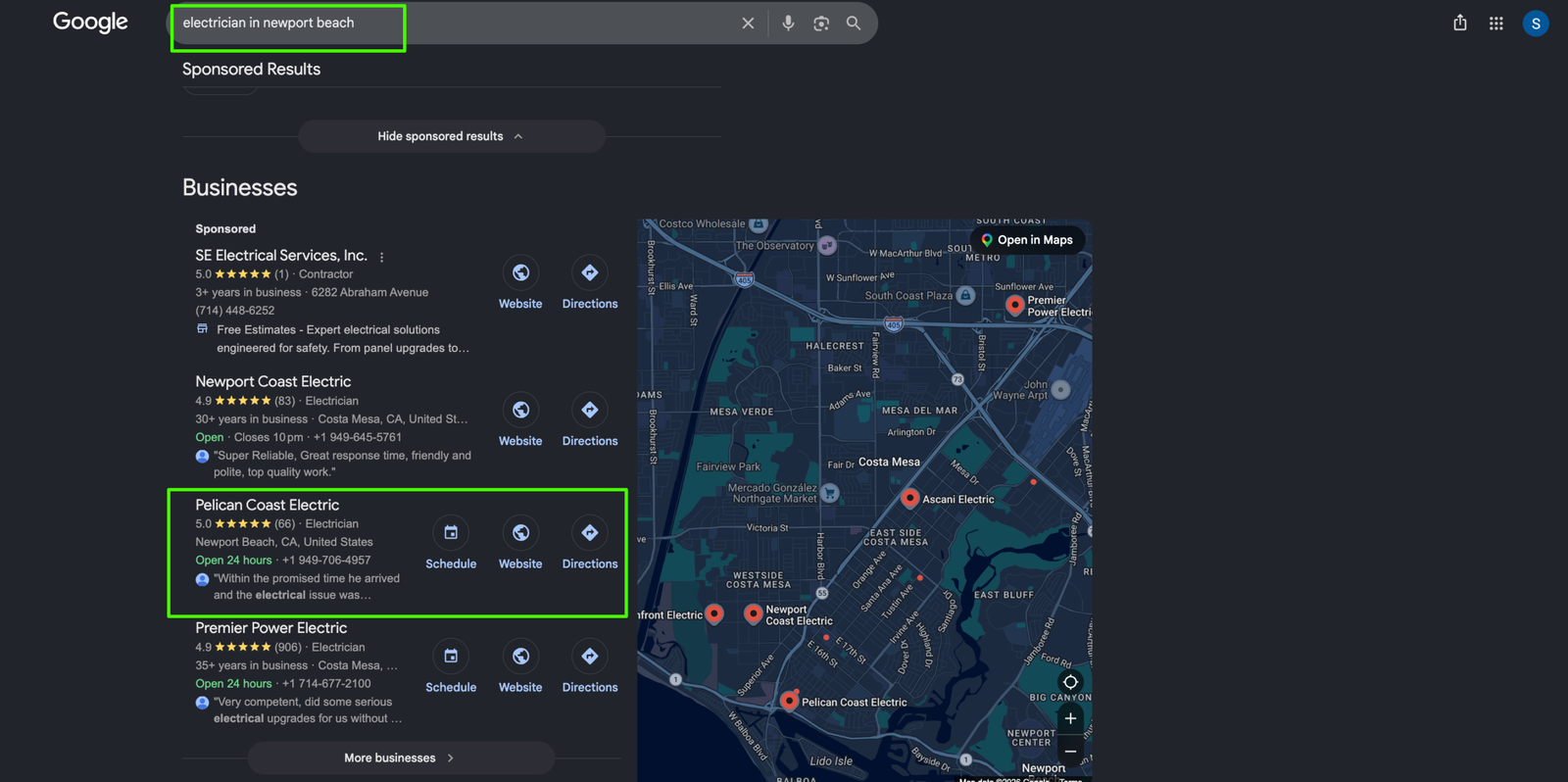The image size is (1568, 782).
Task: Click the share icon in the header
Action: point(1460,23)
